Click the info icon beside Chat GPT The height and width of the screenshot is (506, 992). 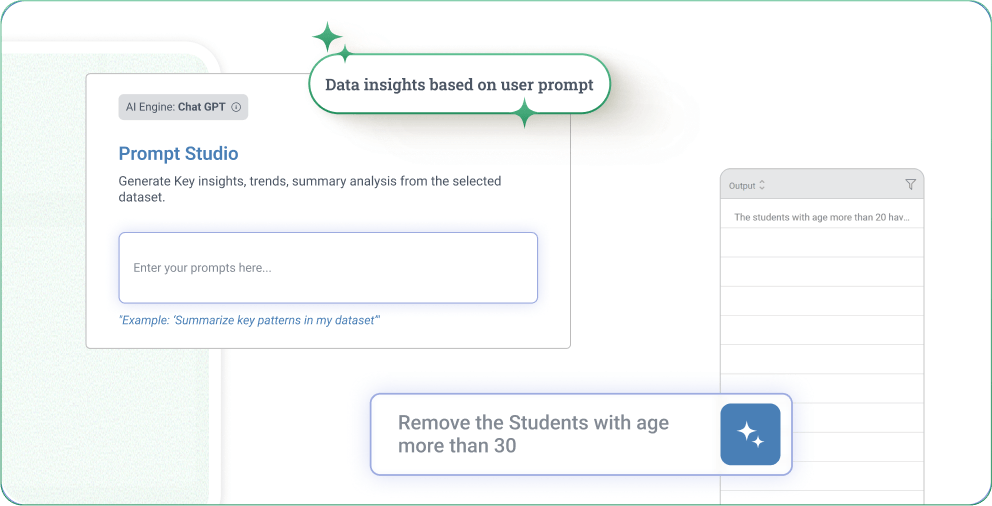coord(236,107)
